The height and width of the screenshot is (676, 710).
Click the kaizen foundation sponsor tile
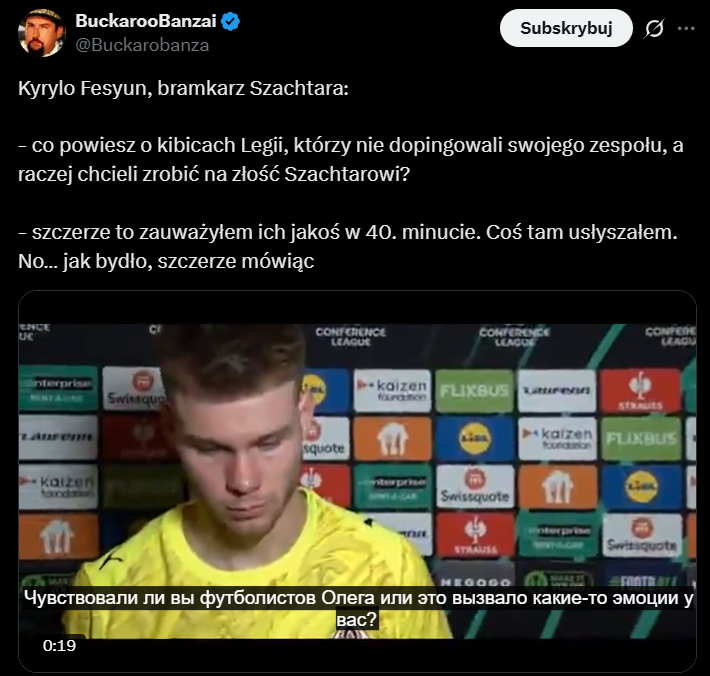point(392,391)
